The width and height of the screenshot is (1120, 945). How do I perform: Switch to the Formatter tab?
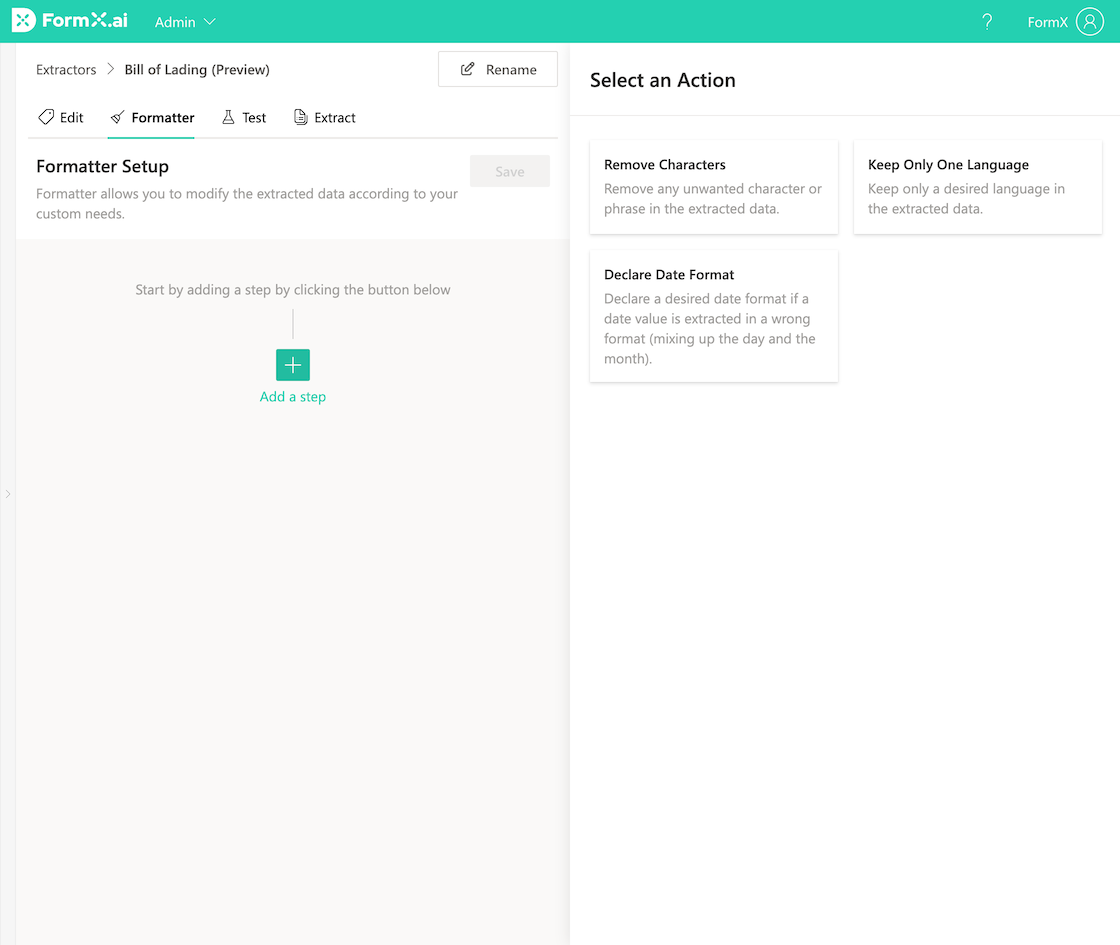(x=152, y=117)
